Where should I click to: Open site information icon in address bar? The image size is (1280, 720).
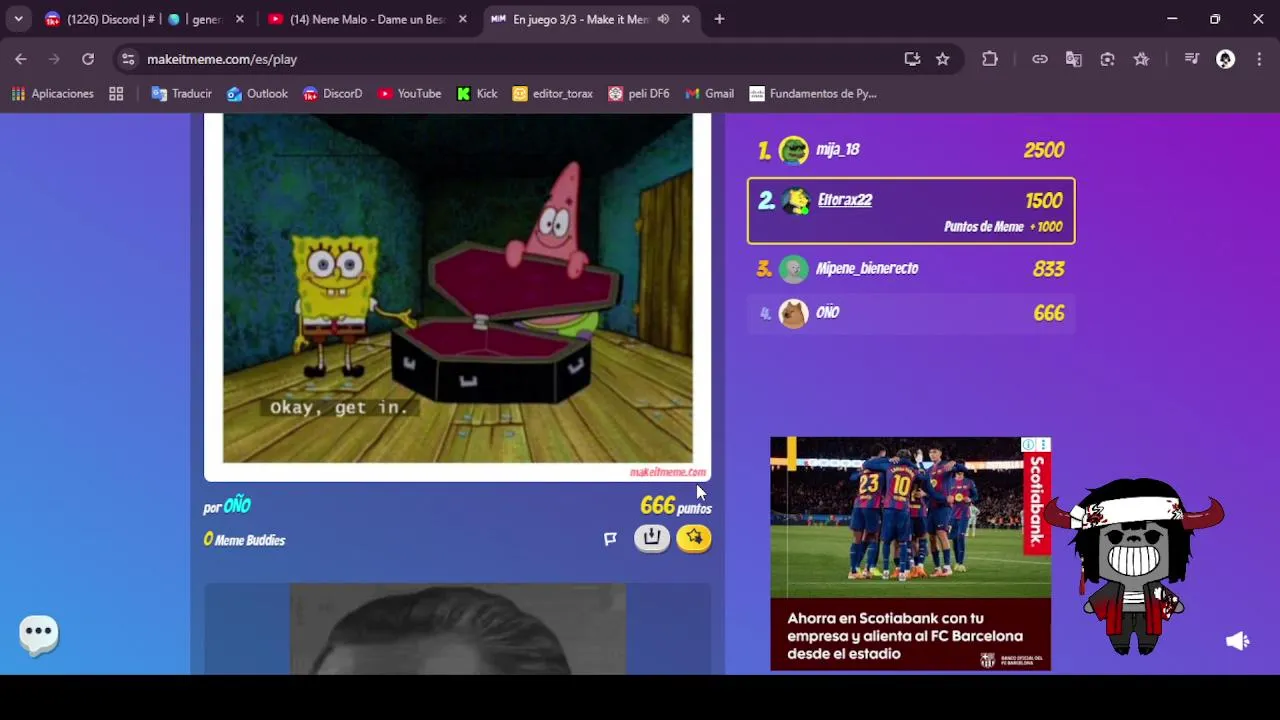(128, 59)
